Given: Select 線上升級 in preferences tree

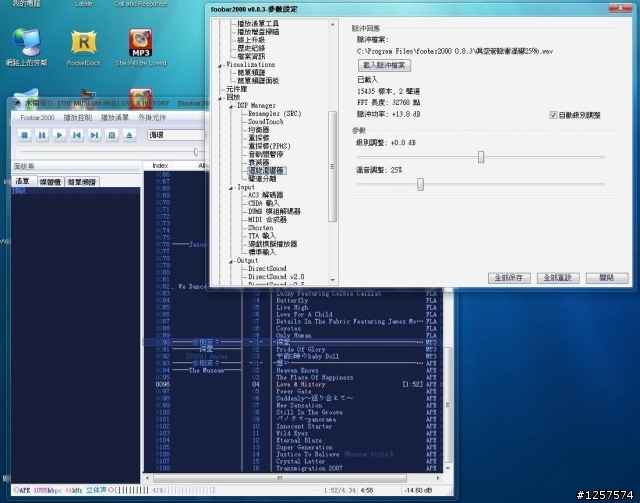Looking at the screenshot, I should tap(251, 40).
